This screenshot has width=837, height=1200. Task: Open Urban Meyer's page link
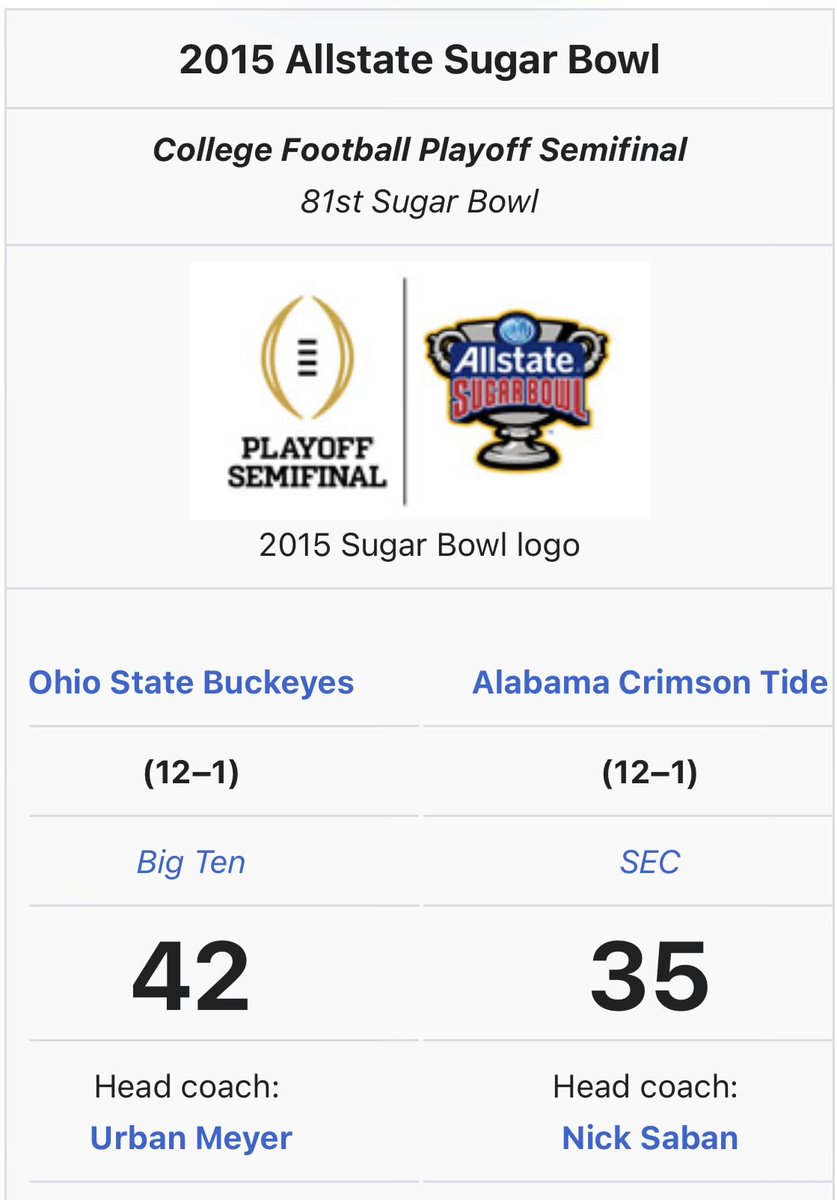pyautogui.click(x=191, y=1138)
